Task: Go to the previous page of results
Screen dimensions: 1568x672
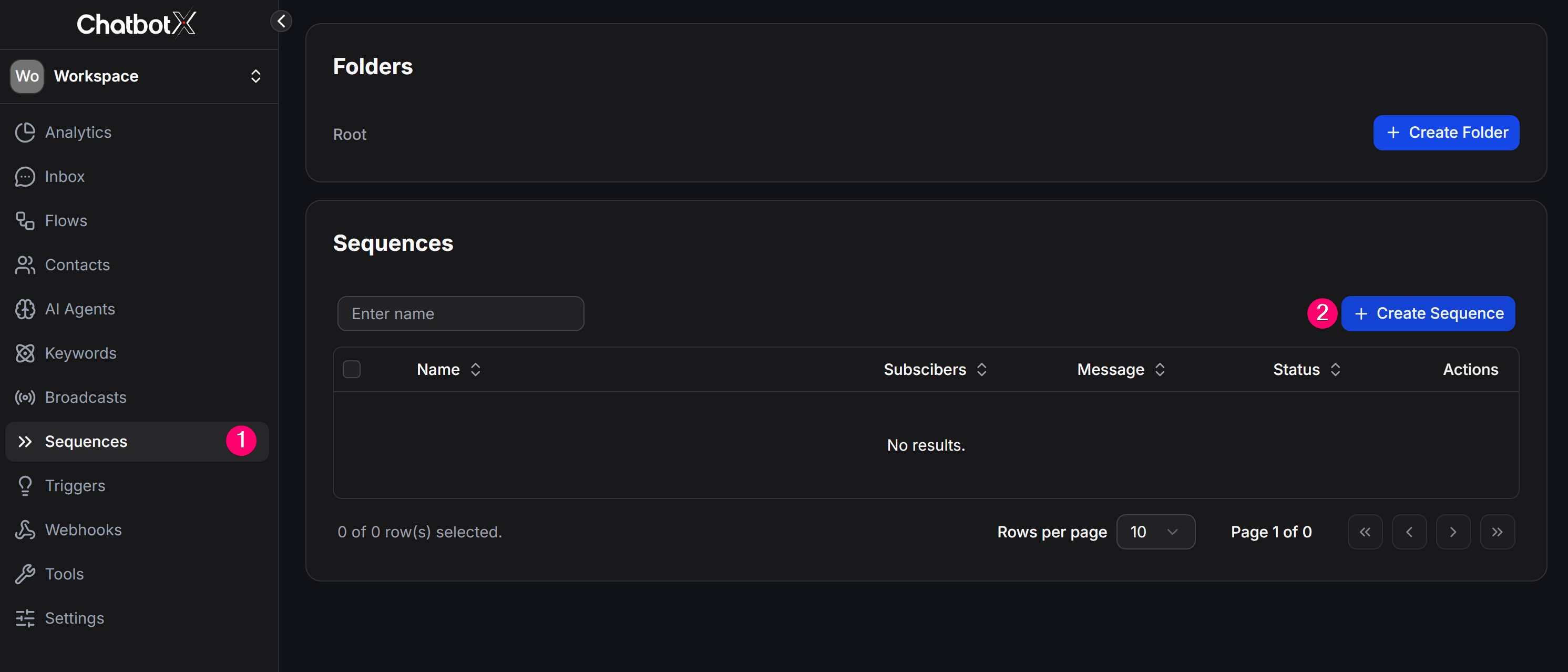Action: click(x=1409, y=532)
